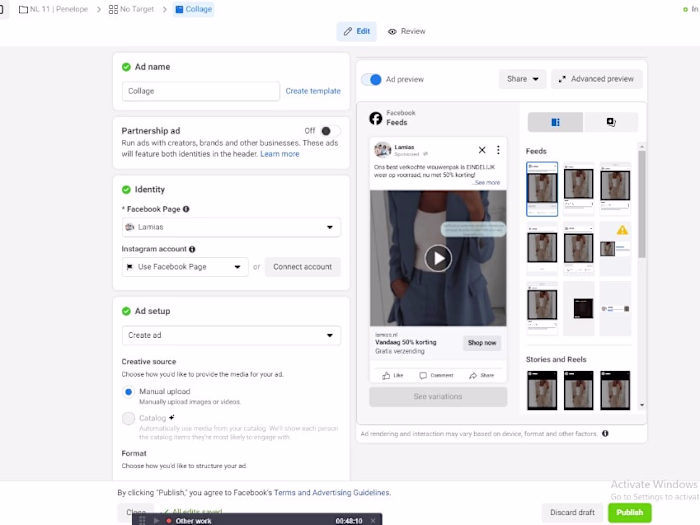Click the ad rendering info icon
The height and width of the screenshot is (525, 700).
[x=605, y=433]
